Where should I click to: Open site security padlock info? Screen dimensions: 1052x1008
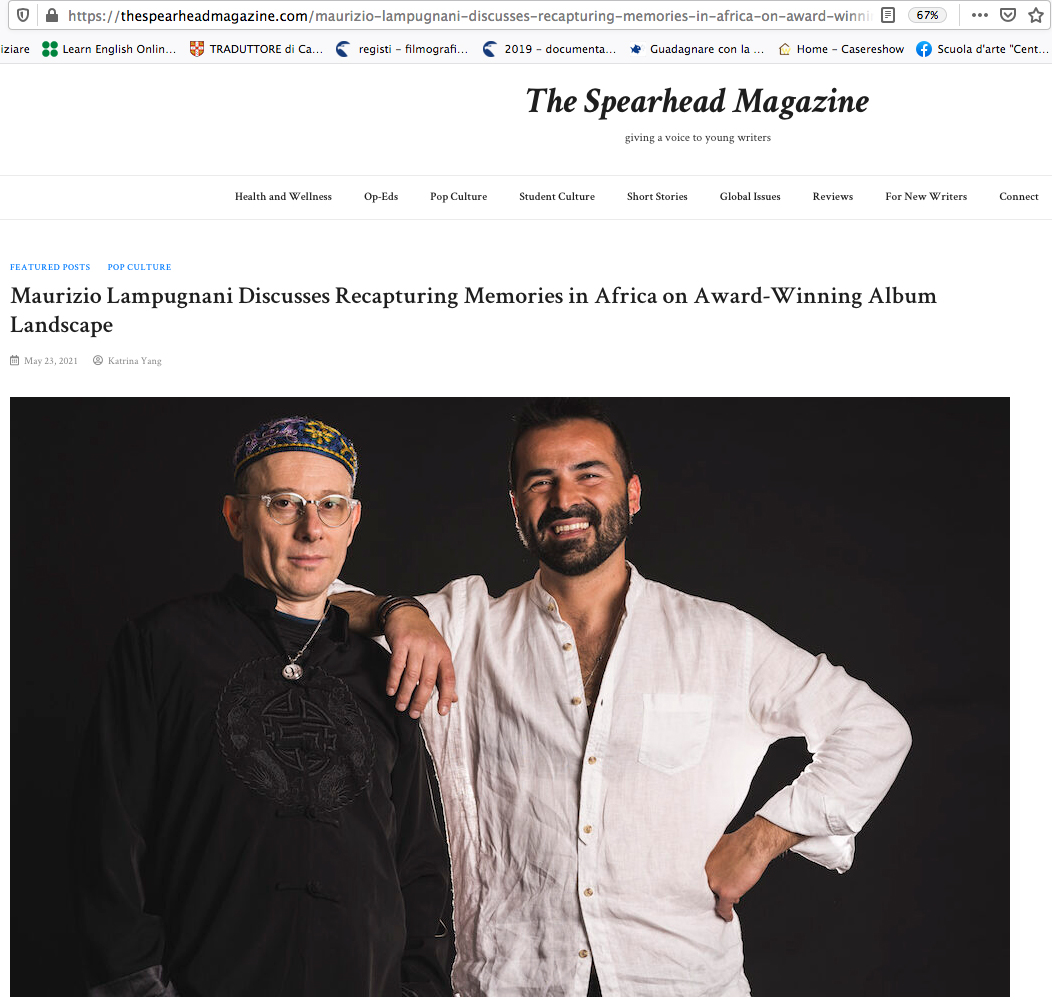(52, 15)
